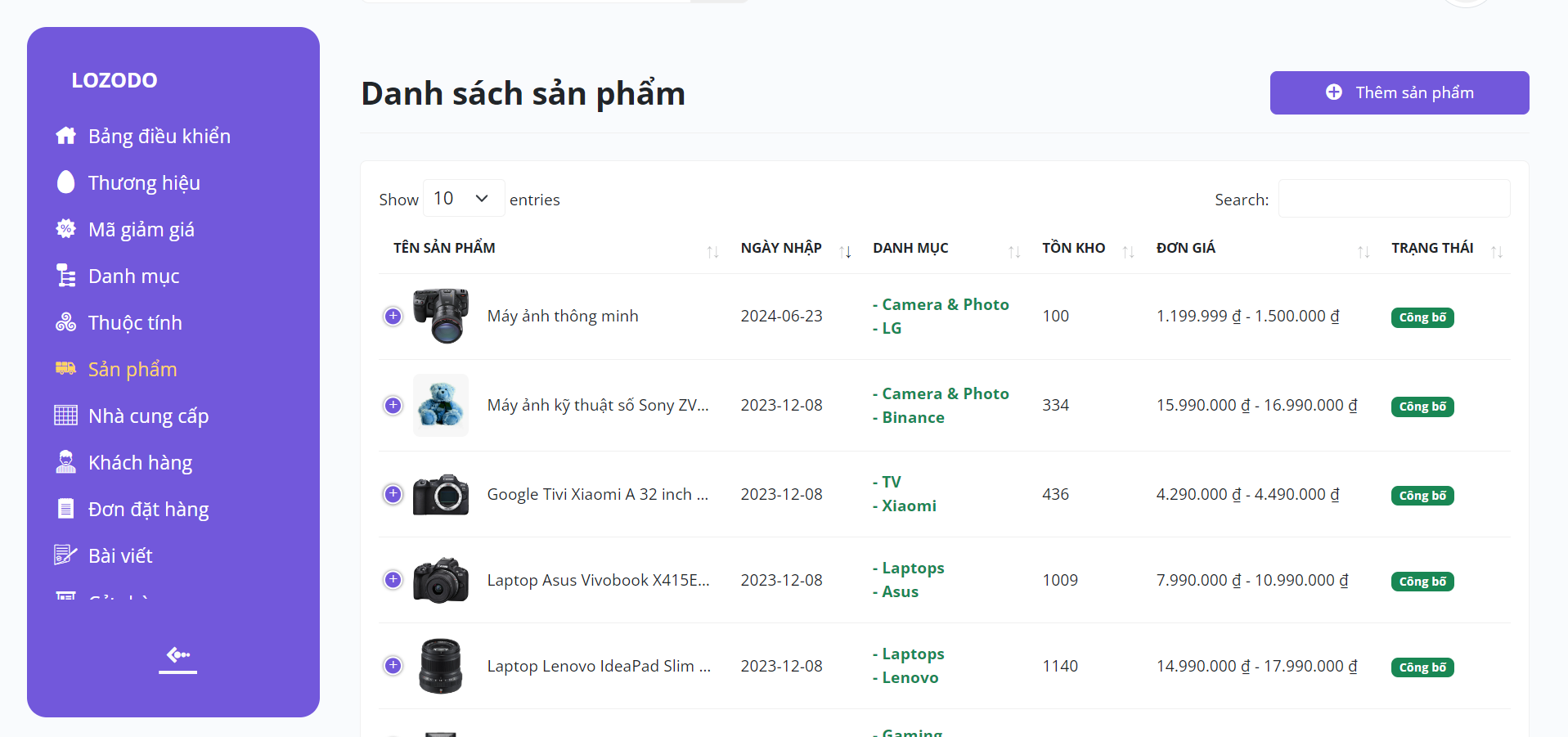Click the Bài viết pencil icon
Screen dimensions: 1568x737
click(x=66, y=555)
